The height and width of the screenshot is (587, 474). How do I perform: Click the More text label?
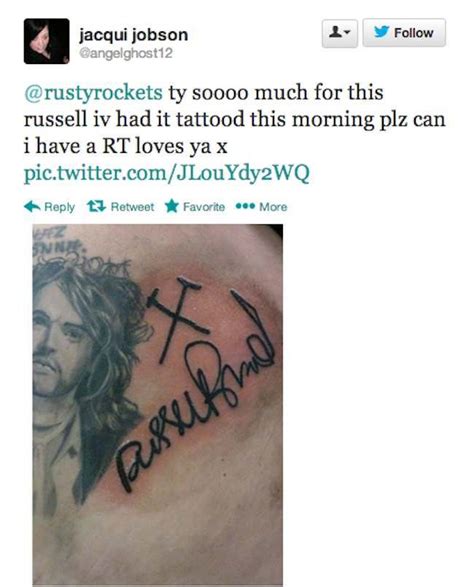(273, 207)
